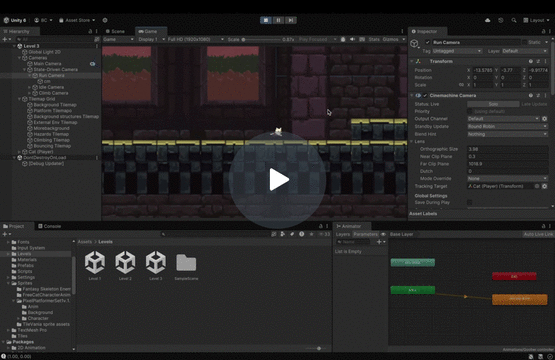Select the Project tab
Image resolution: width=555 pixels, height=360 pixels.
click(x=13, y=226)
